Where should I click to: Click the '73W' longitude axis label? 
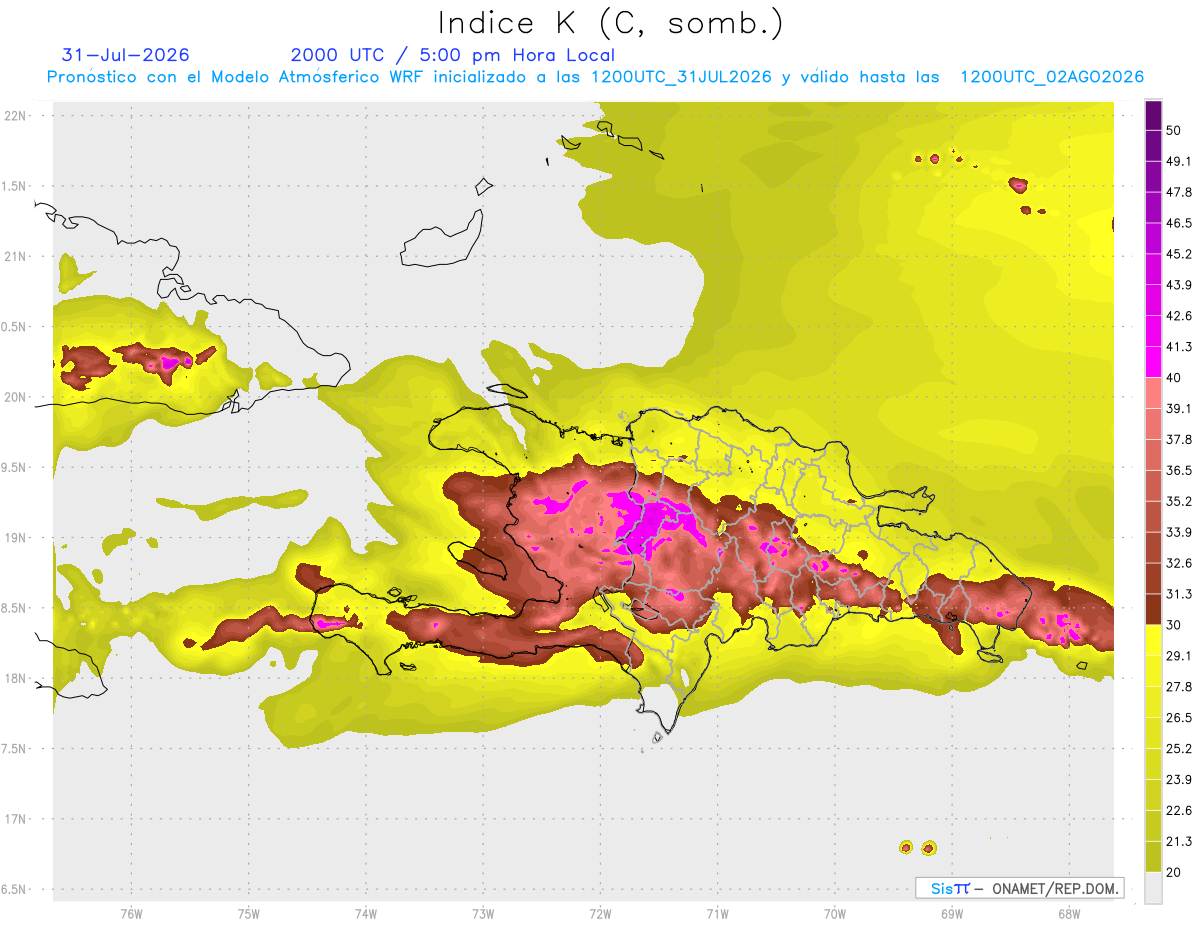pyautogui.click(x=482, y=914)
